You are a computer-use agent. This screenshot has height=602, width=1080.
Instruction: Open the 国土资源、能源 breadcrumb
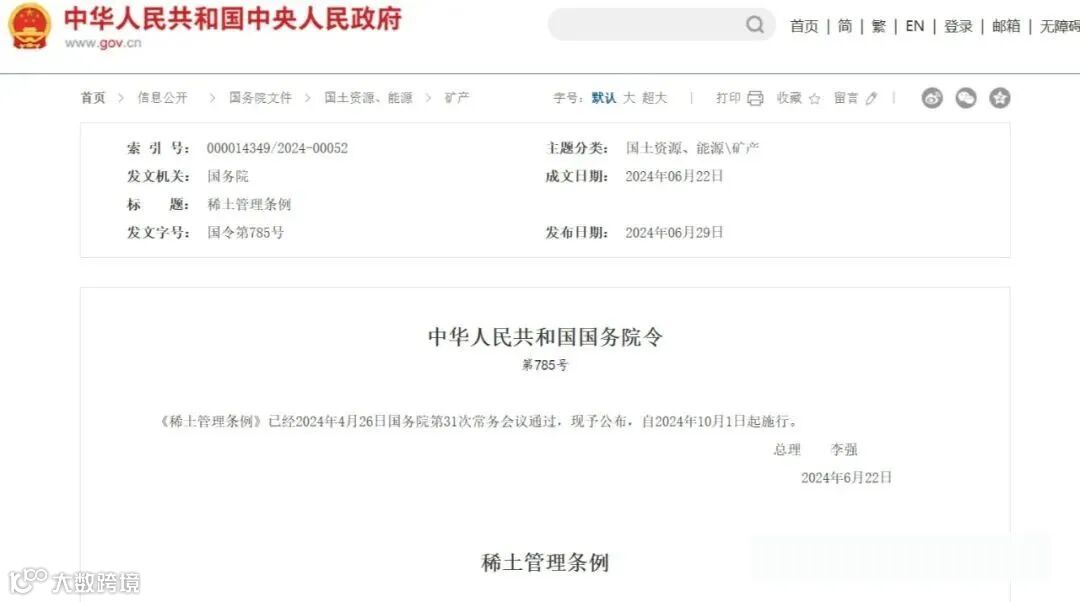[x=368, y=98]
